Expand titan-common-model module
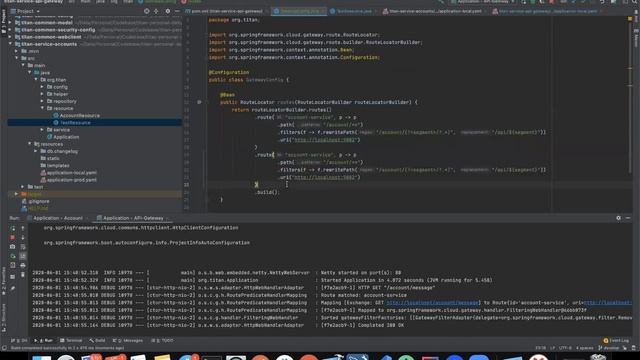 click(10, 23)
